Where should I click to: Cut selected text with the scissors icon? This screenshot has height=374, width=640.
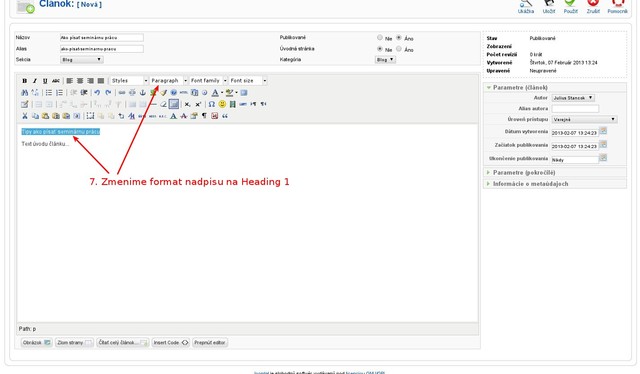point(24,116)
